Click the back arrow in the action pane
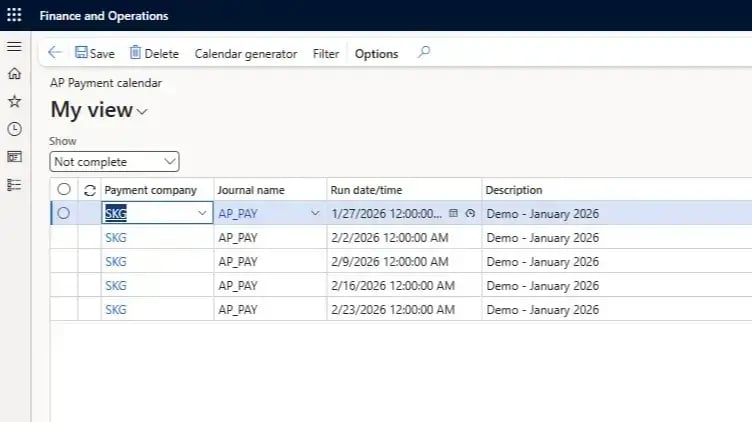This screenshot has width=752, height=422. coord(55,53)
